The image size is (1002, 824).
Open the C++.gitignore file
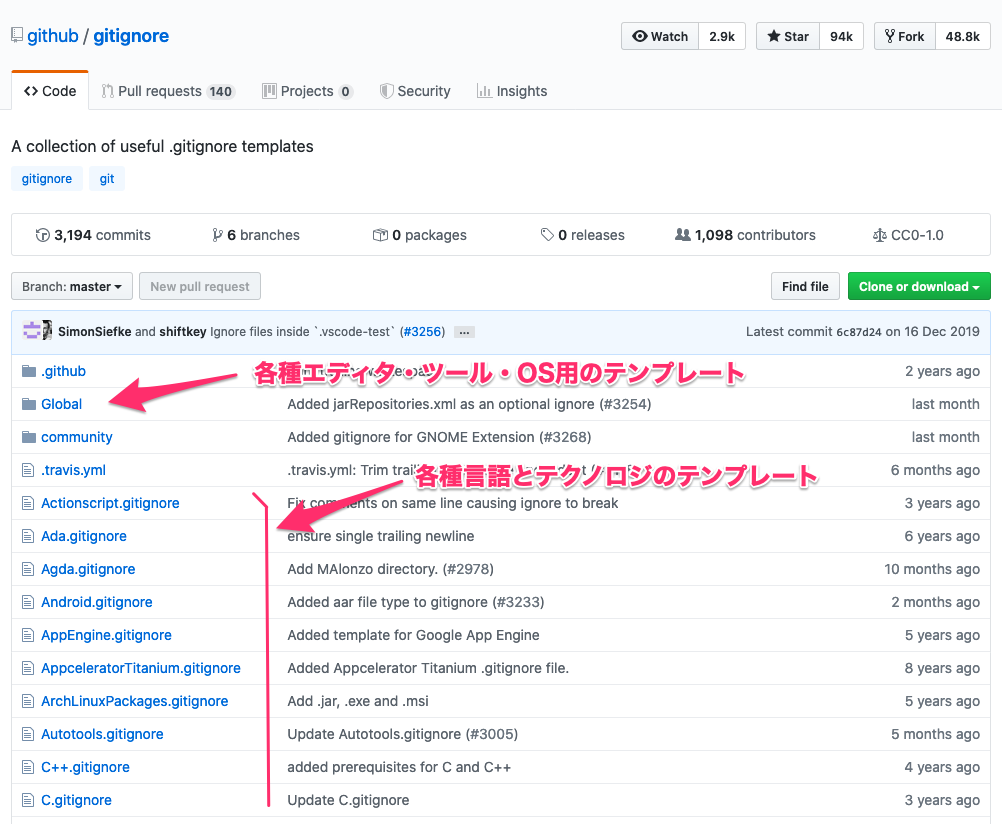coord(85,767)
